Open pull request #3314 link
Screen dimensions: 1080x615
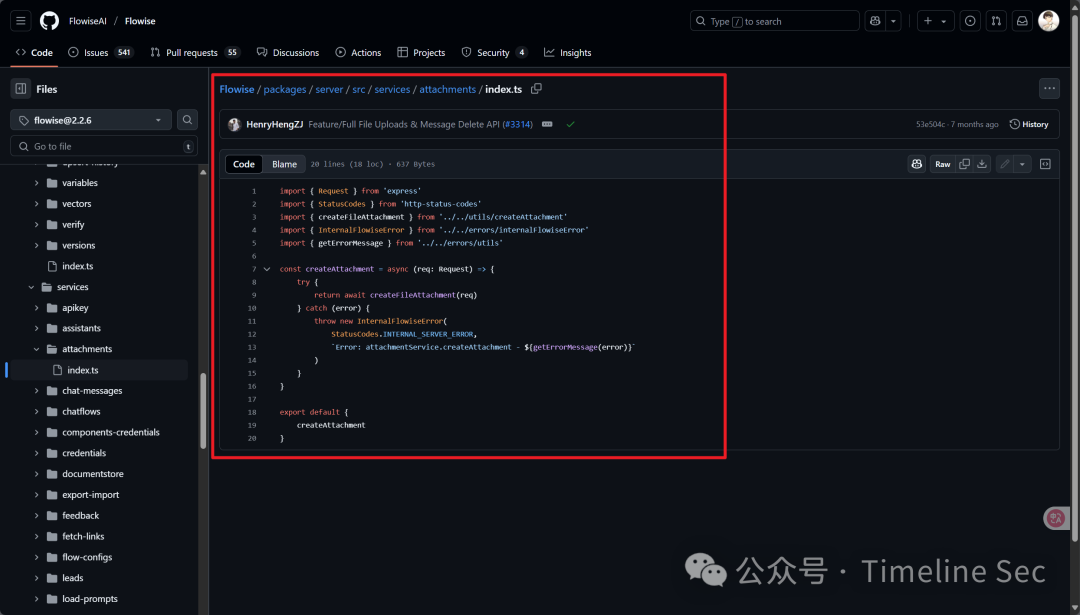[517, 125]
